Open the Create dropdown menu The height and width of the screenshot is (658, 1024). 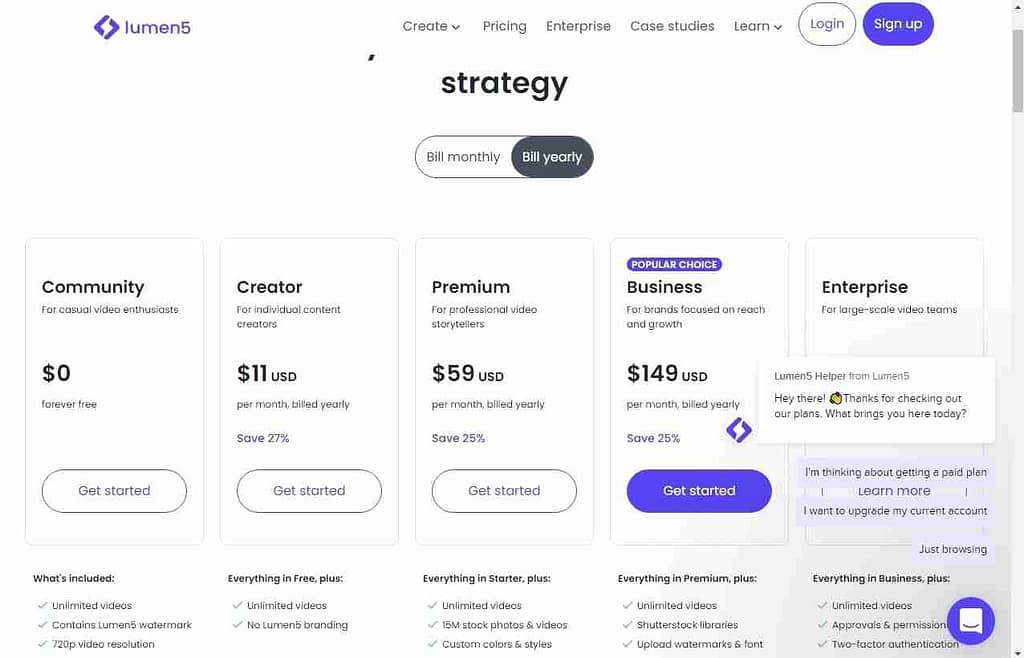click(x=430, y=26)
